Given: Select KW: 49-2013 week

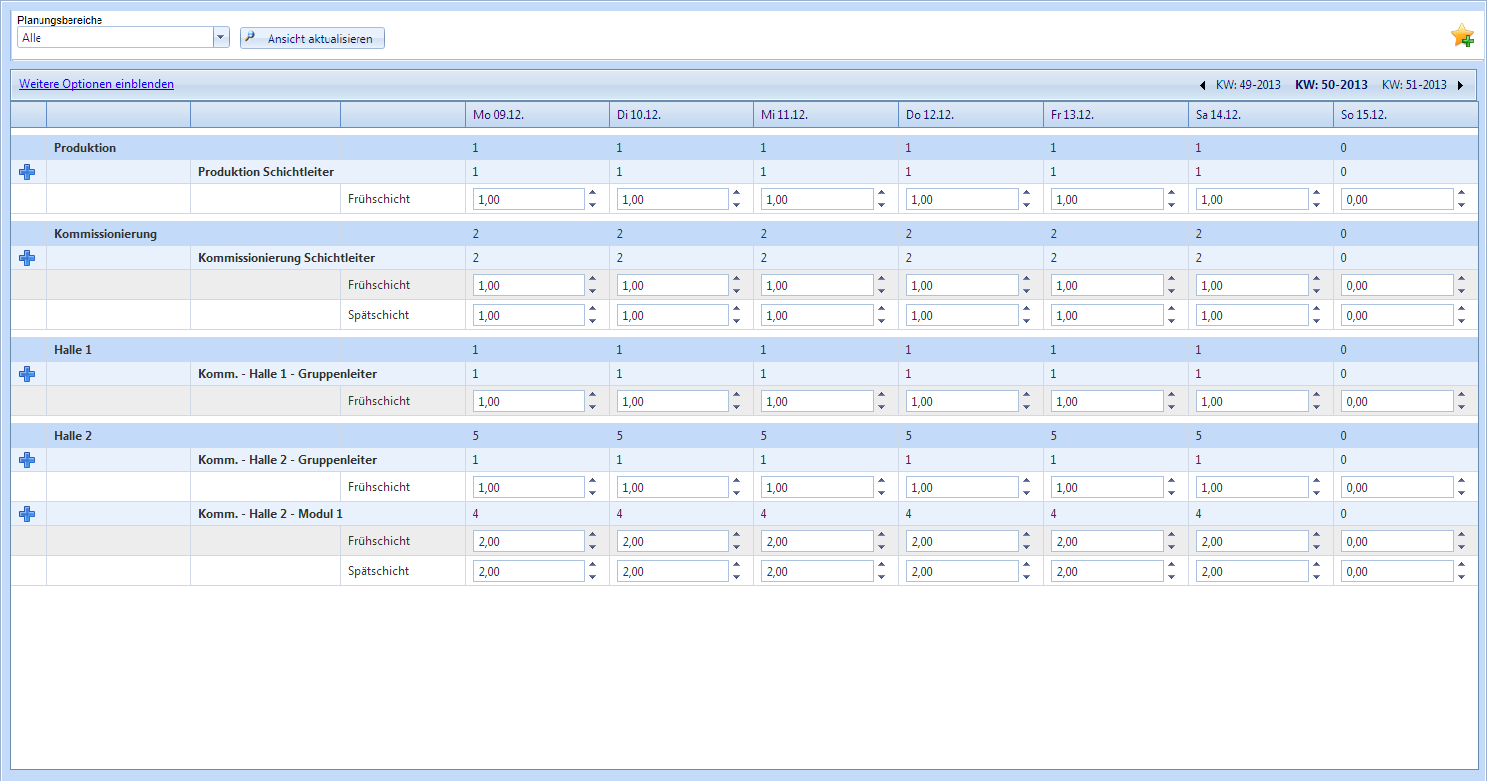Looking at the screenshot, I should click(1248, 85).
